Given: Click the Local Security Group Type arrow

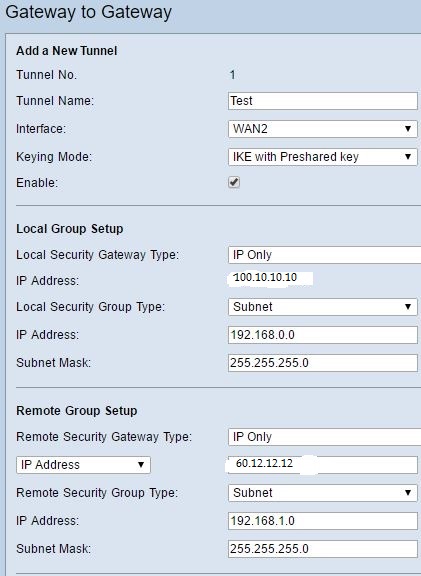Looking at the screenshot, I should pyautogui.click(x=408, y=307).
